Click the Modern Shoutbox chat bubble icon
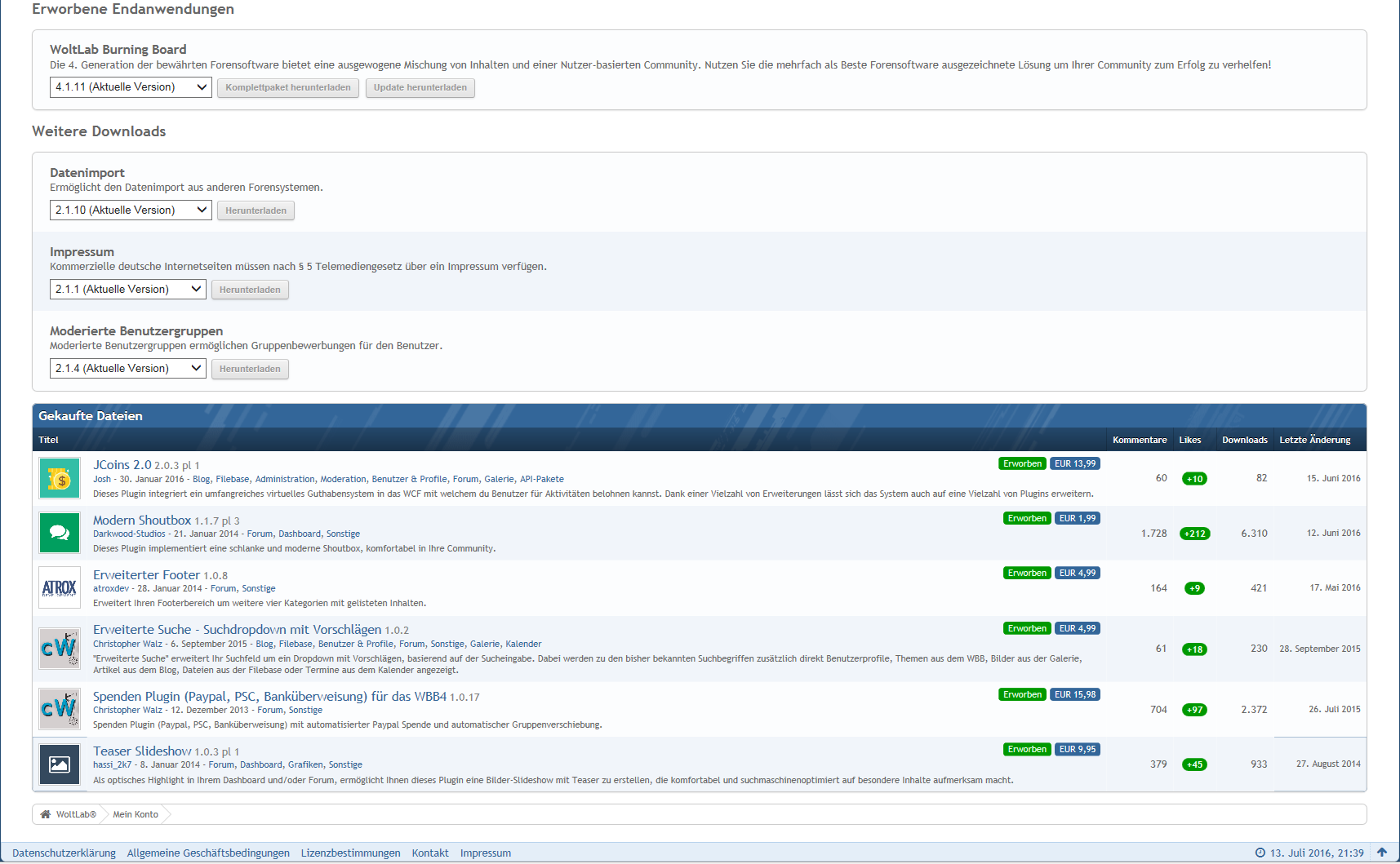1400x864 pixels. tap(60, 533)
